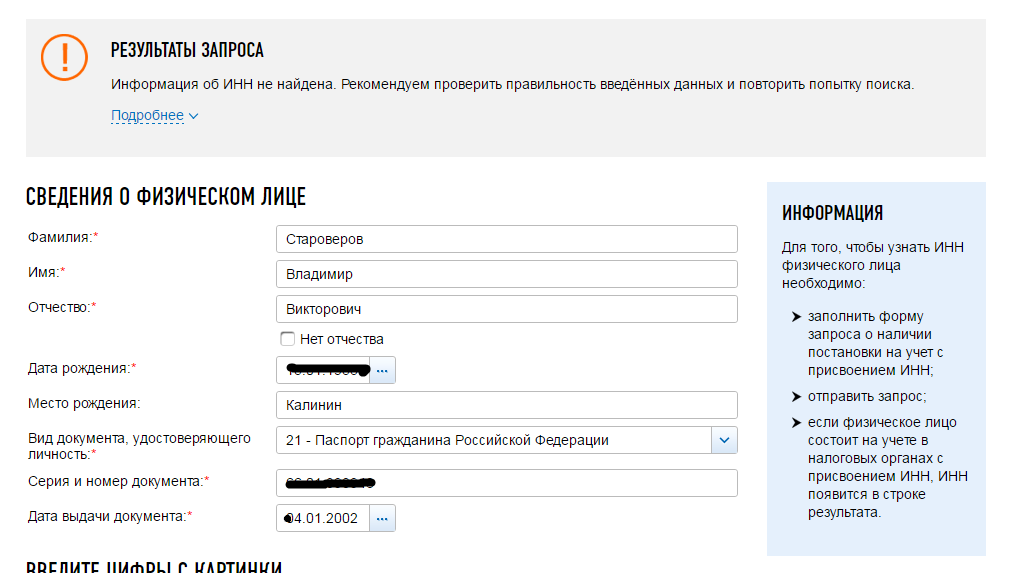This screenshot has height=573, width=1017.
Task: Click the orange exclamation warning icon
Action: click(x=65, y=57)
